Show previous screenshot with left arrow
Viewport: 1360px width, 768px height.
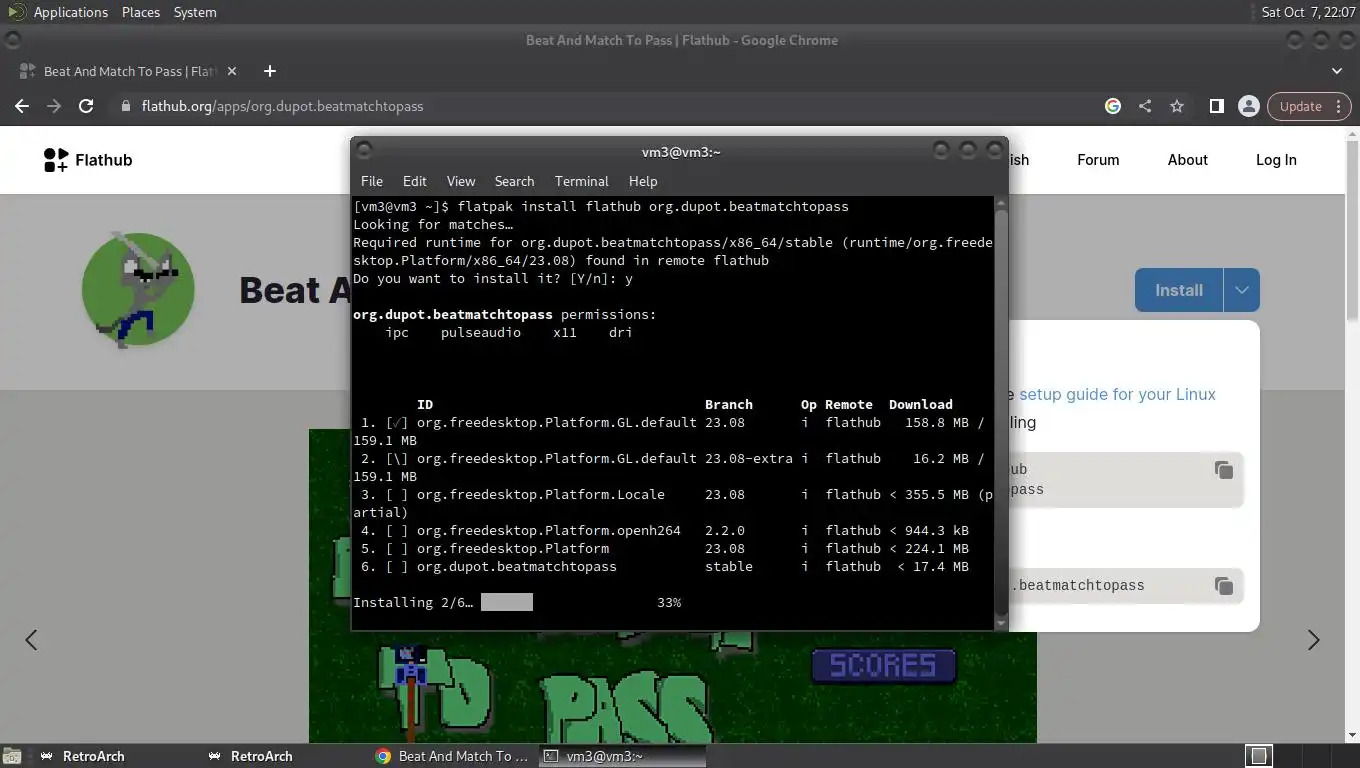pos(31,640)
